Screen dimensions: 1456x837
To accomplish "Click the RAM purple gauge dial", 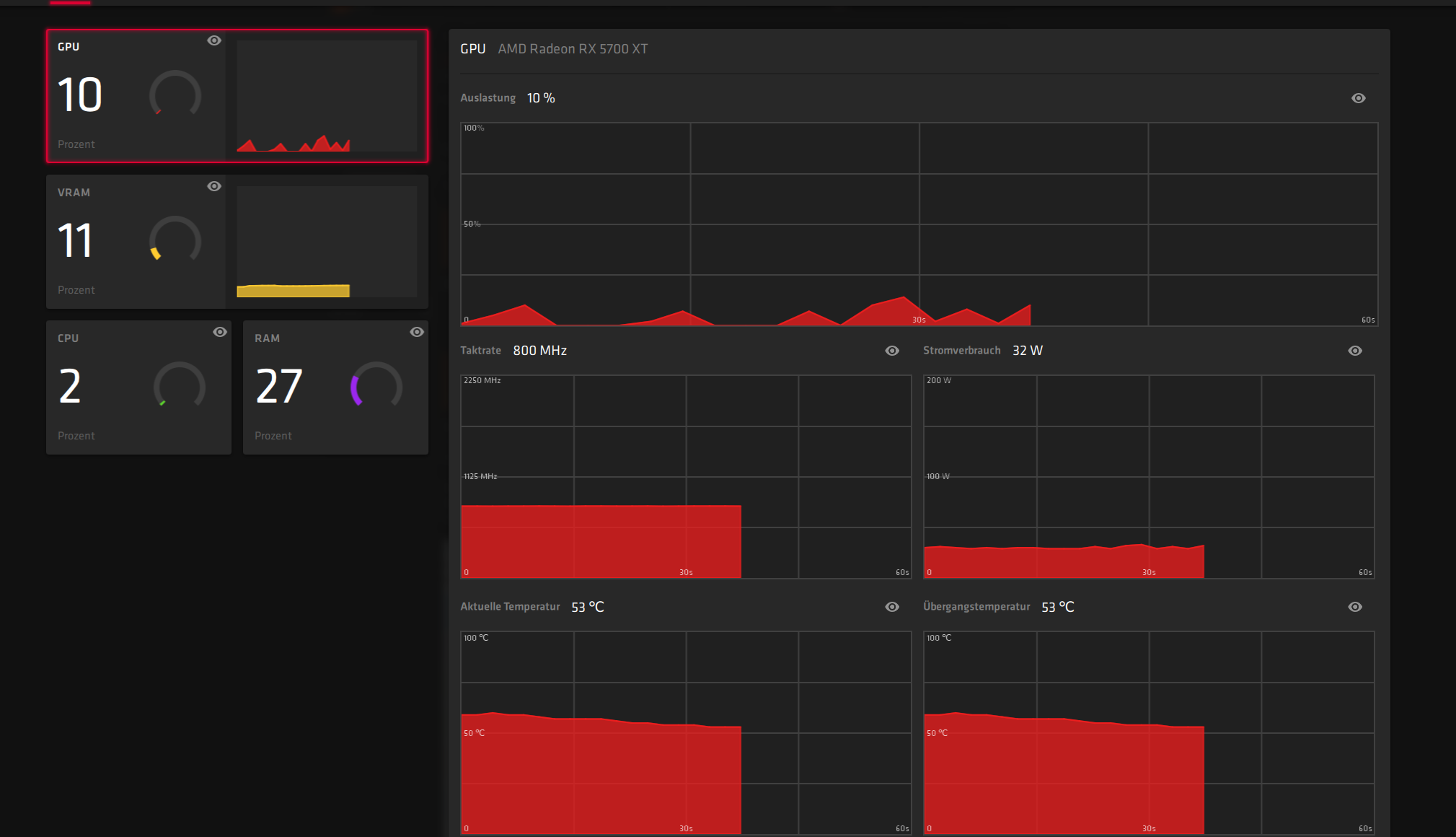I will pyautogui.click(x=376, y=385).
